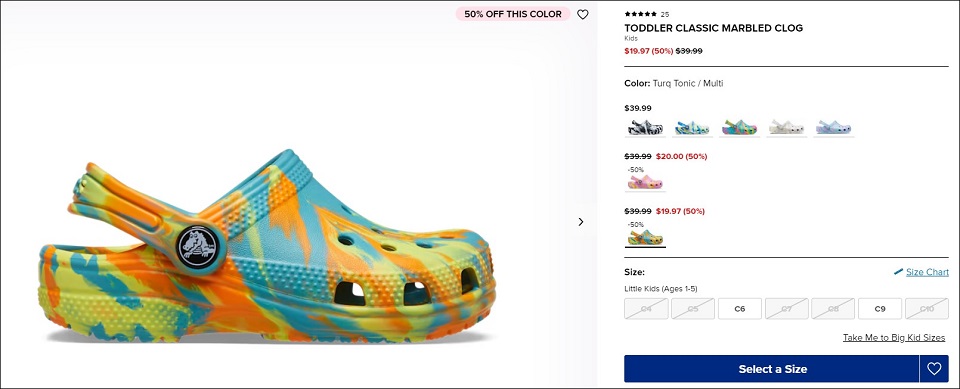Click the heart icon above product image
This screenshot has width=960, height=389.
tap(582, 14)
